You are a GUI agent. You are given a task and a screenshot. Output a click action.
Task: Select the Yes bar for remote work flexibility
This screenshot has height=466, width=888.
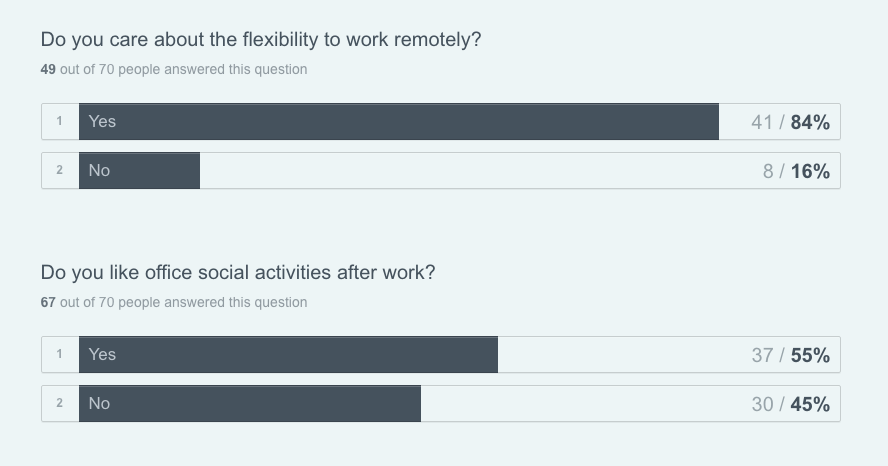coord(398,122)
